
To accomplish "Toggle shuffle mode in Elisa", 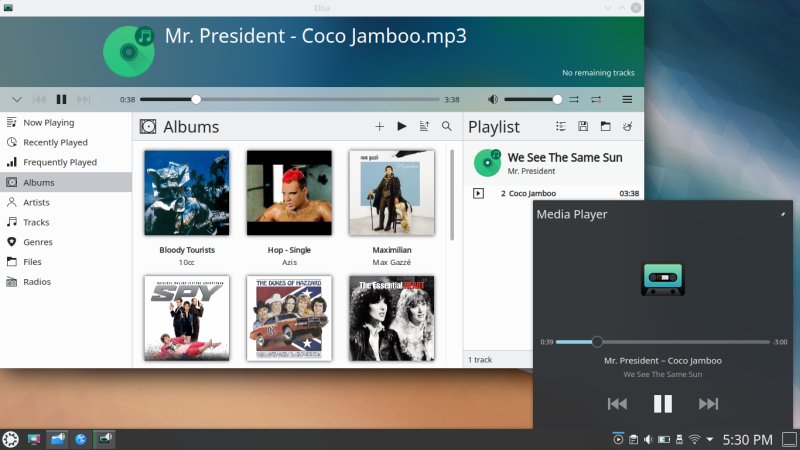I will [574, 99].
